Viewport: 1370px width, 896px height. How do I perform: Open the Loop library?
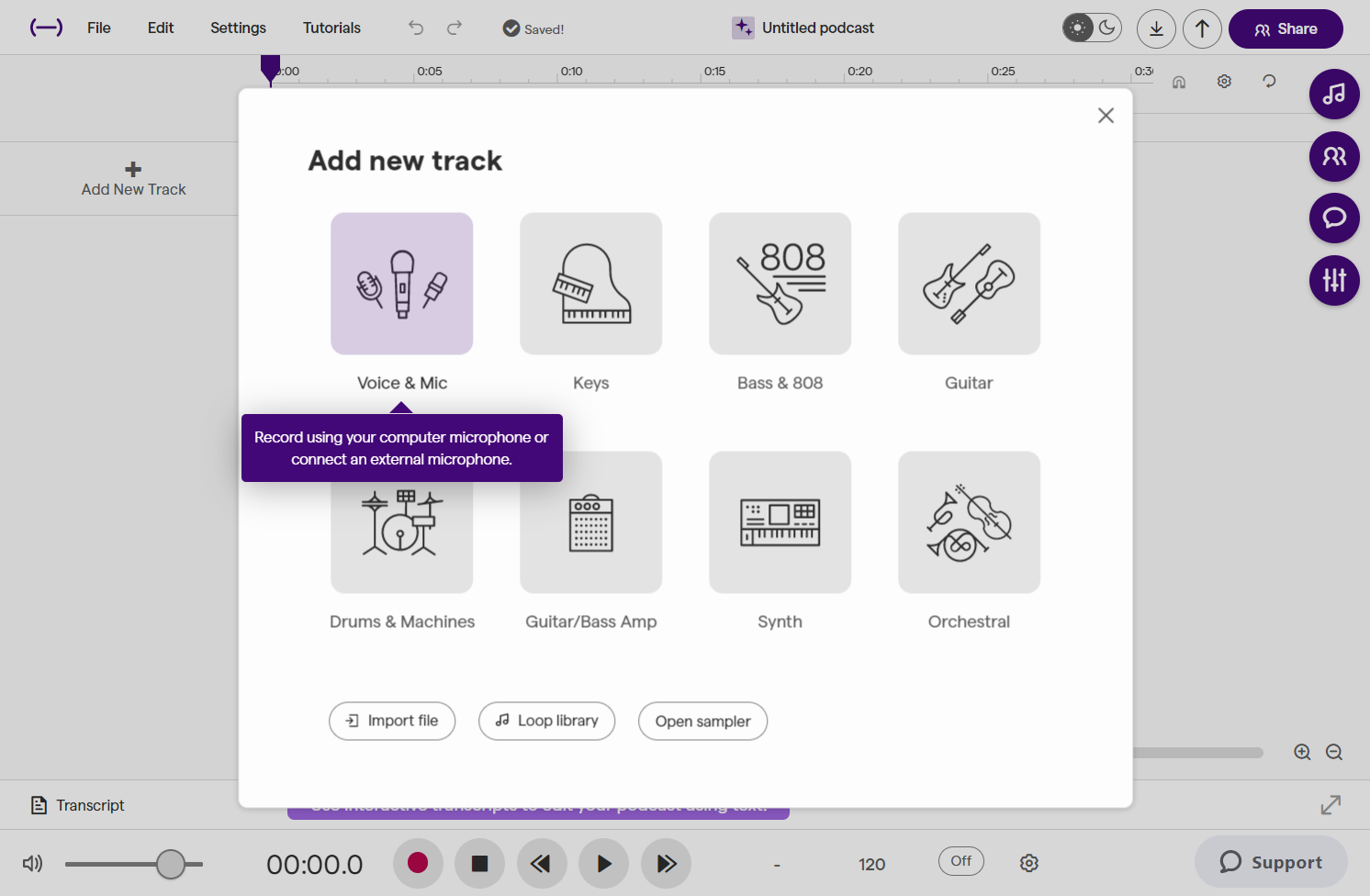(x=546, y=721)
